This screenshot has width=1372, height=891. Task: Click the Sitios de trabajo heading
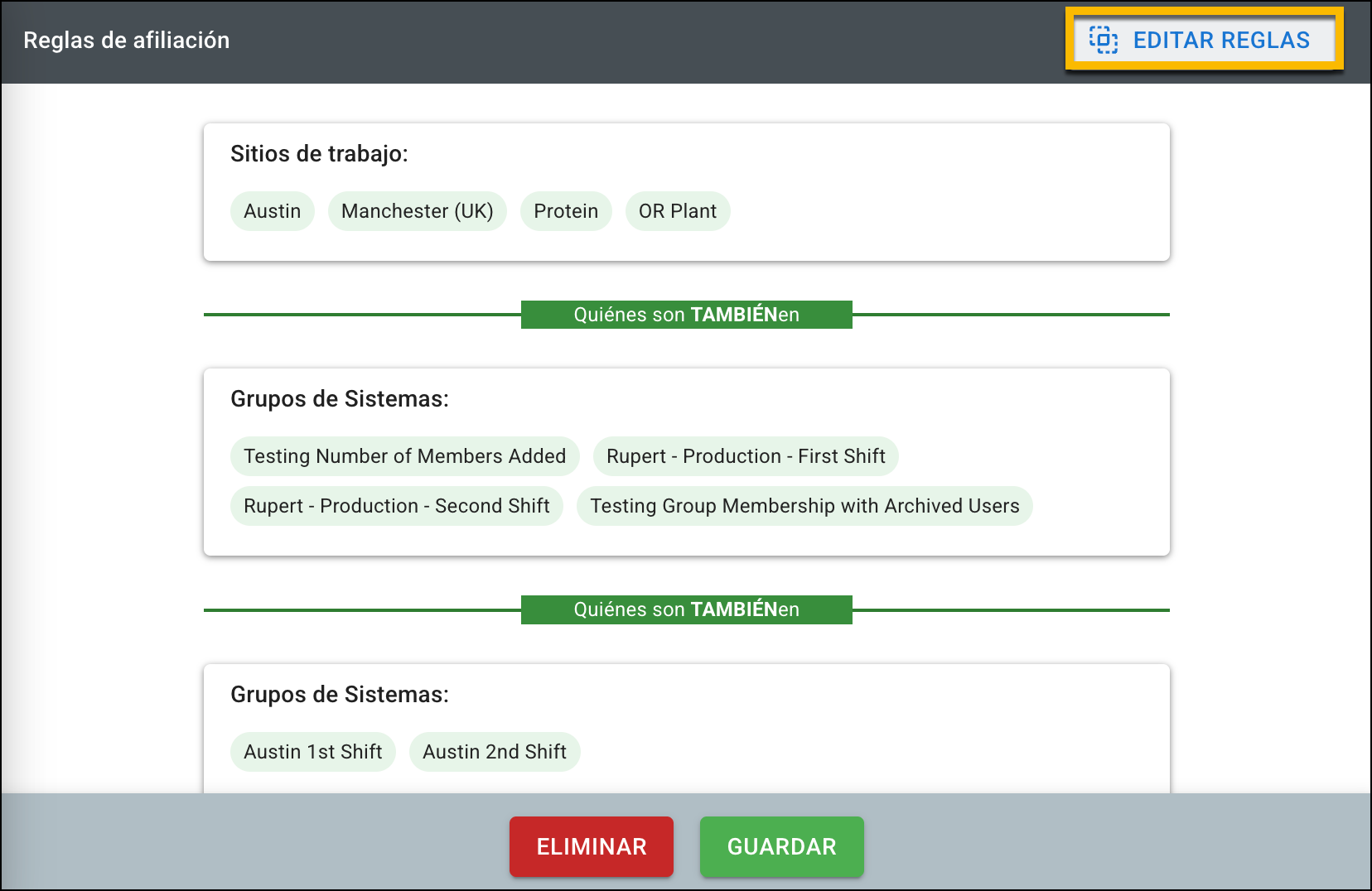click(319, 154)
